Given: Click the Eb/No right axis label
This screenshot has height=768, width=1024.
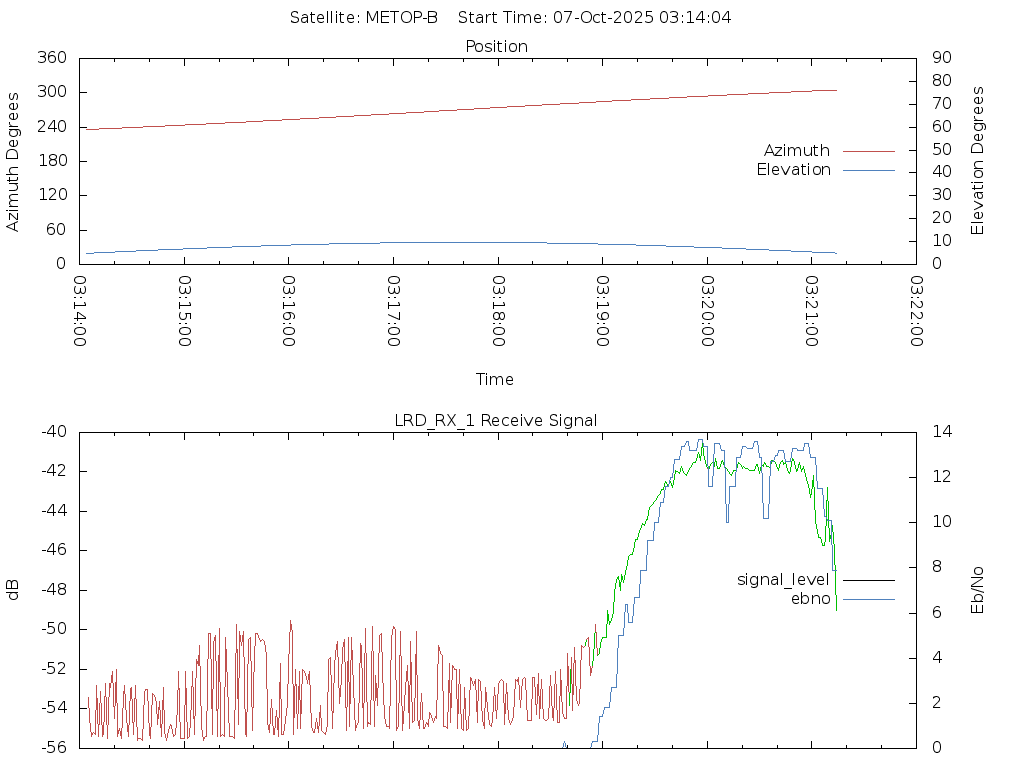Looking at the screenshot, I should pos(978,590).
